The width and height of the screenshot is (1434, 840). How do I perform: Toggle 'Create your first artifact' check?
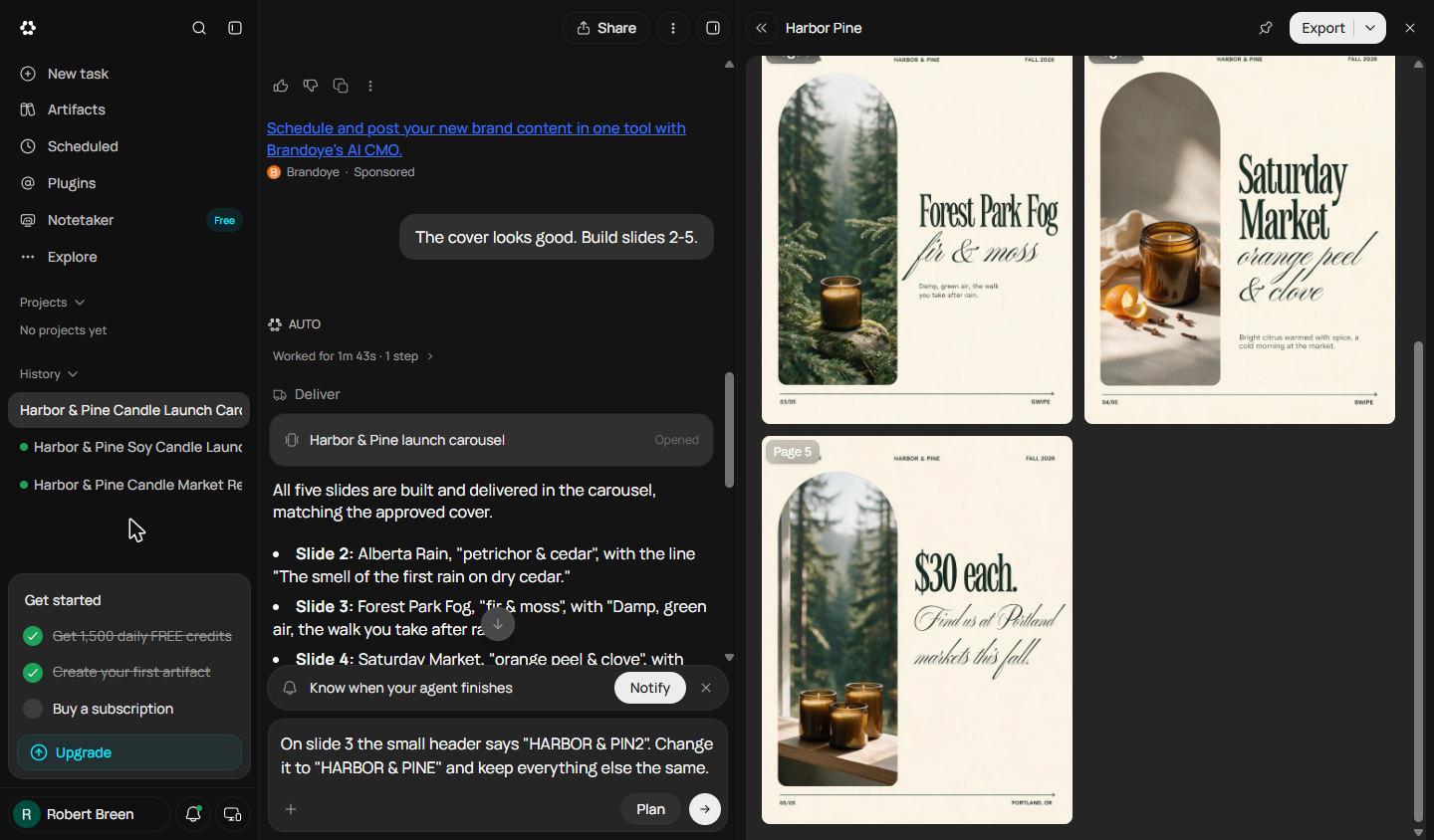pos(33,672)
